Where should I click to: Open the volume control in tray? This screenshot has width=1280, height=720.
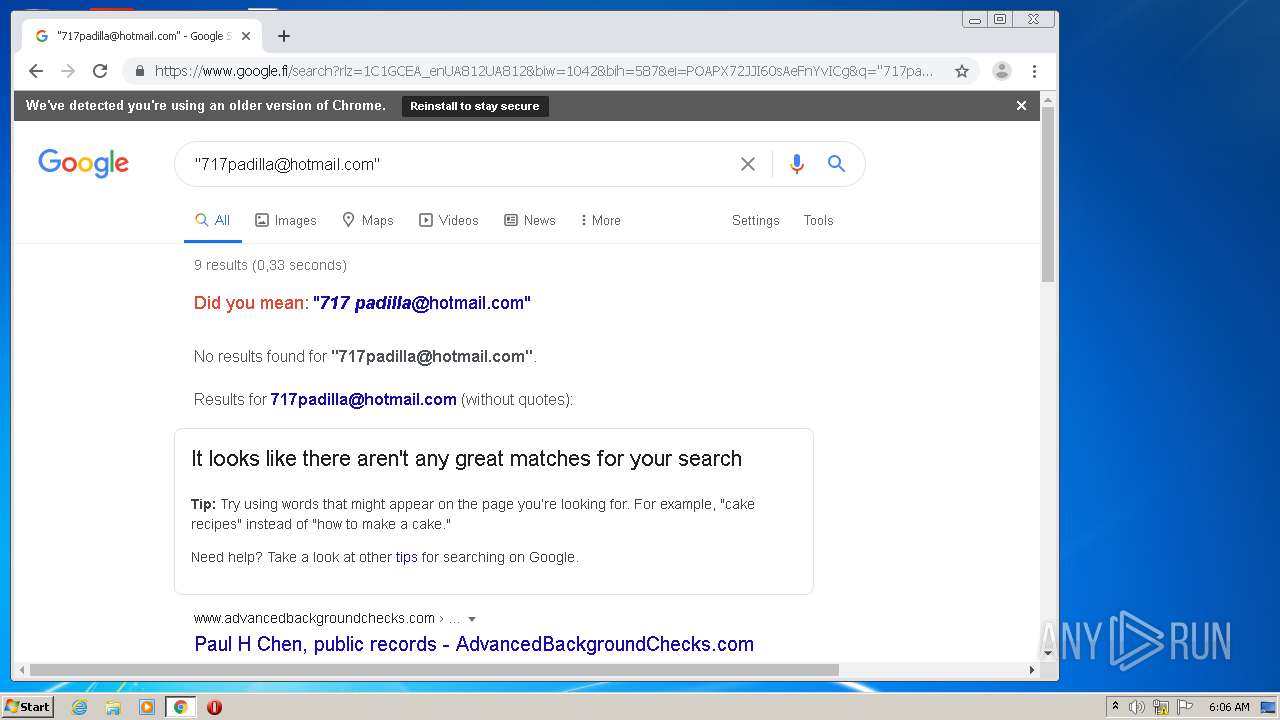coord(1137,707)
